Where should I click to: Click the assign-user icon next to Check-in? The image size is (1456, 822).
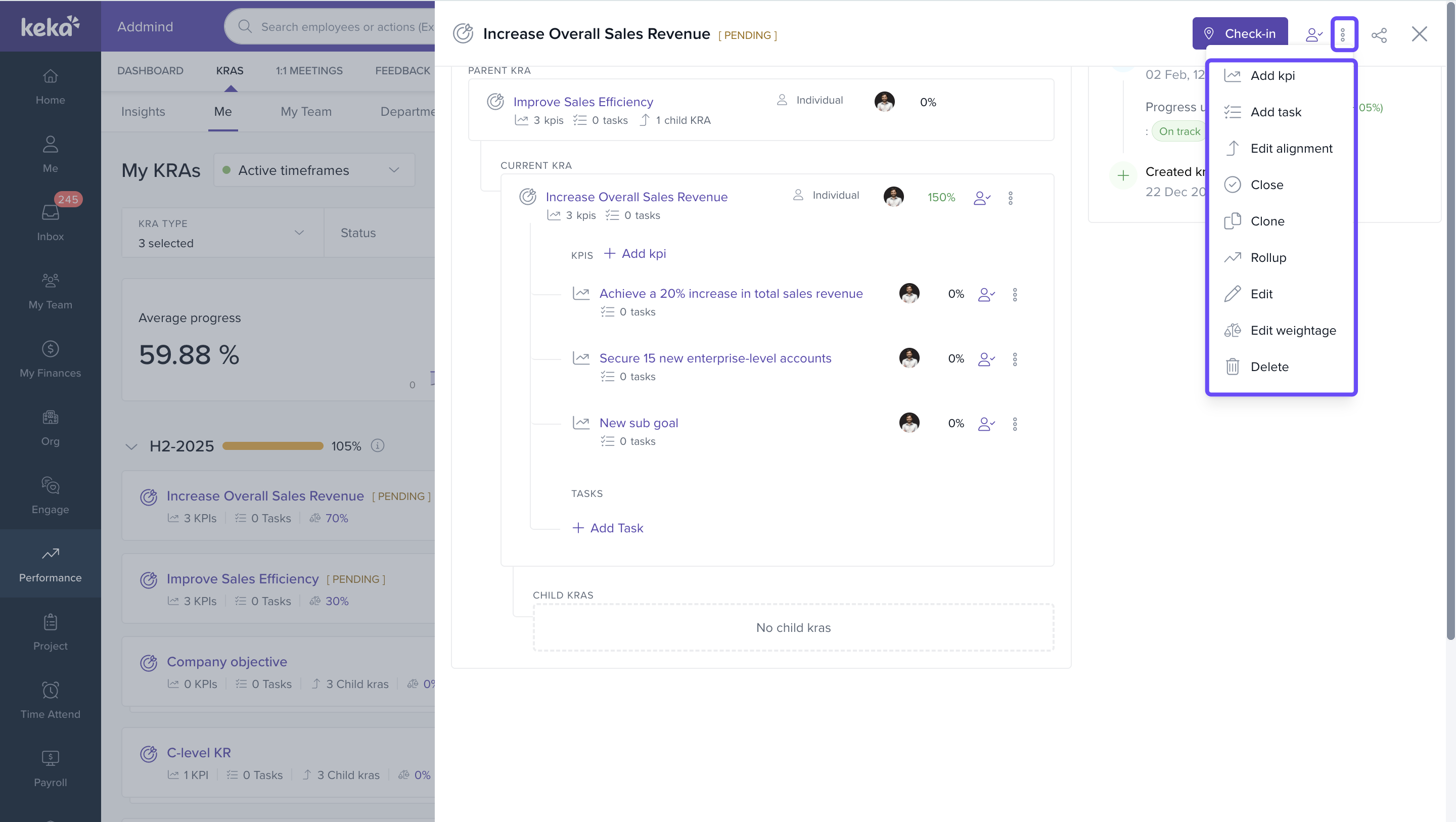pos(1313,34)
